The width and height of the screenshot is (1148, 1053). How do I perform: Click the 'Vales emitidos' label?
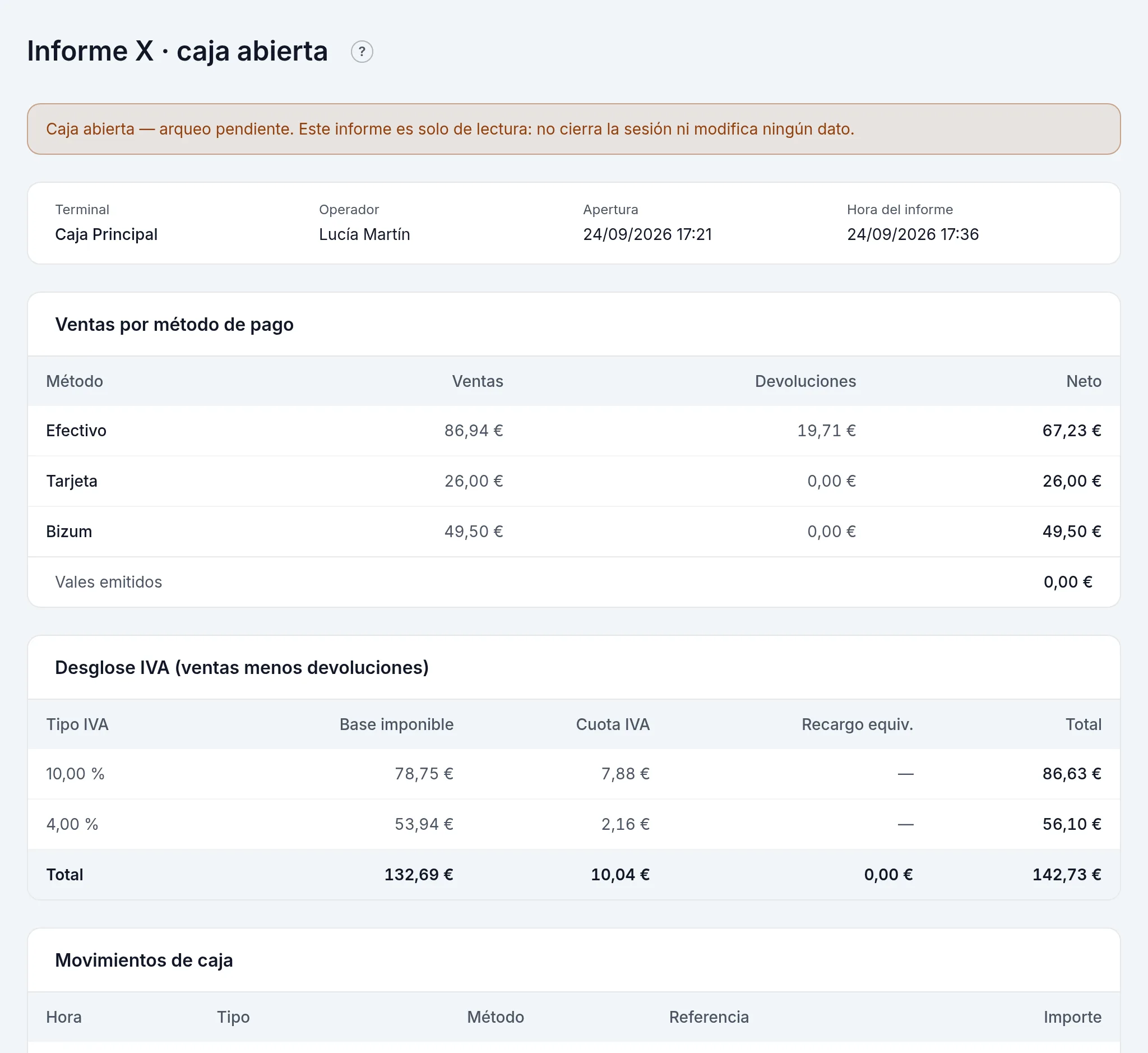tap(108, 582)
